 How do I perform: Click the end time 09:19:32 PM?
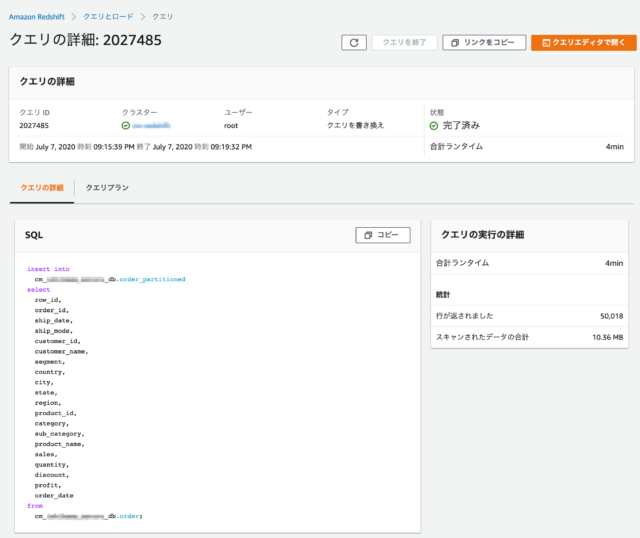pyautogui.click(x=231, y=147)
